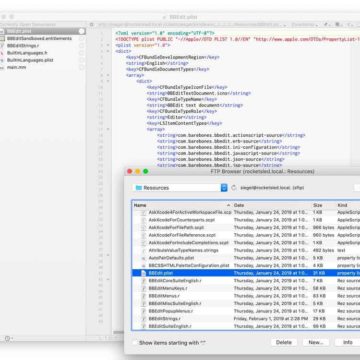Sort FTP listing by Name column
This screenshot has width=360, height=360.
tap(182, 205)
